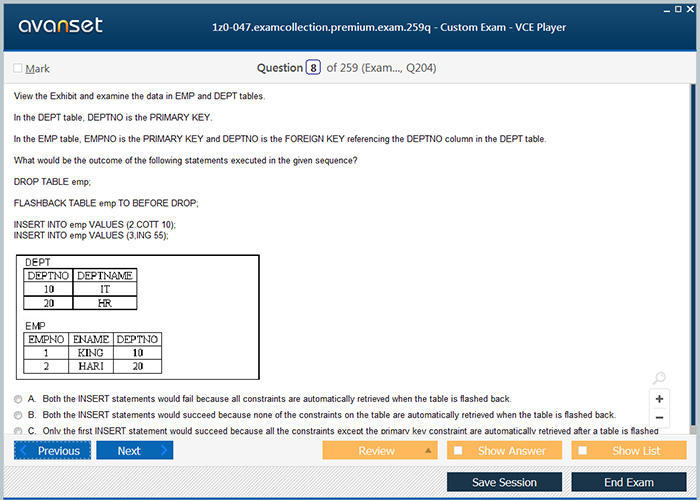Click the exhibit image of DEPT and EMP tables
The width and height of the screenshot is (700, 500).
(x=138, y=317)
